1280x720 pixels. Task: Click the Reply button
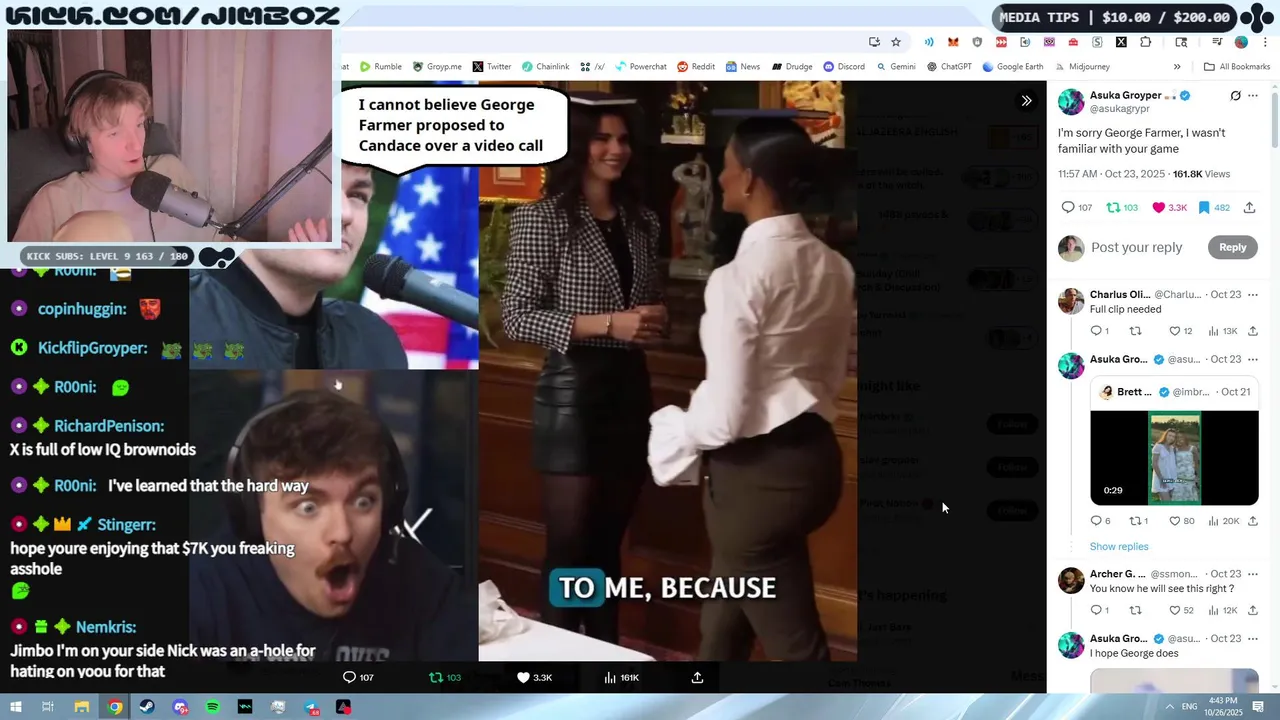tap(1232, 247)
